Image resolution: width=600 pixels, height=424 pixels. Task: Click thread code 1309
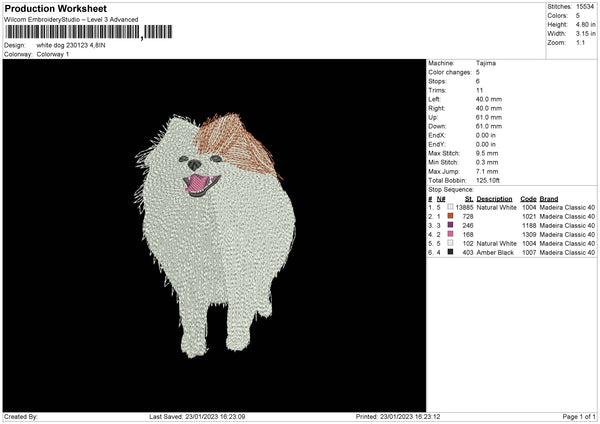coord(529,235)
